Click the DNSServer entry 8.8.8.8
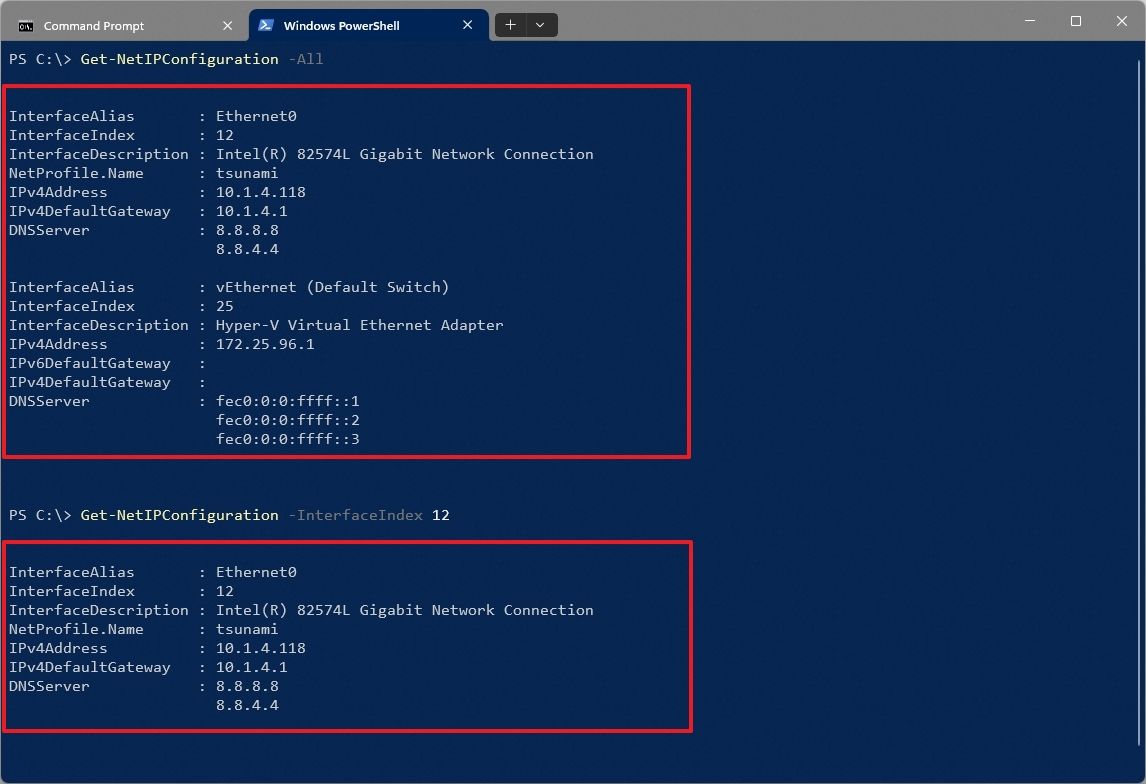The width and height of the screenshot is (1146, 784). 248,230
